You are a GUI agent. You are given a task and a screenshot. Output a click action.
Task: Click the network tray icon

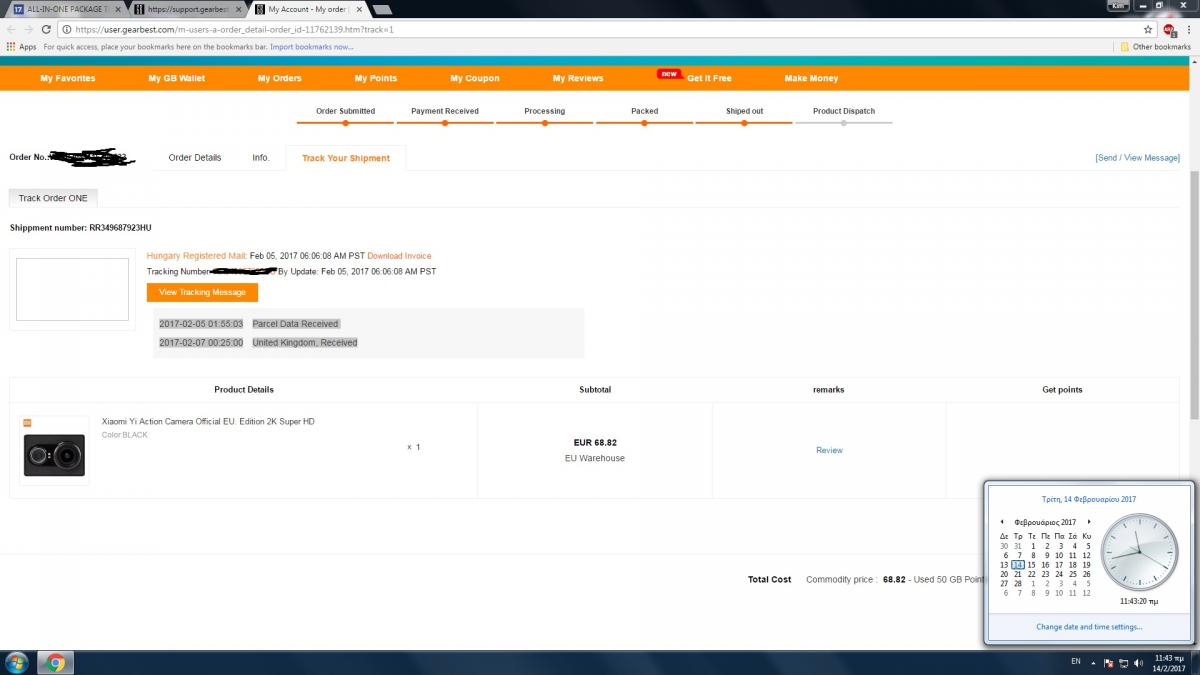(1123, 662)
